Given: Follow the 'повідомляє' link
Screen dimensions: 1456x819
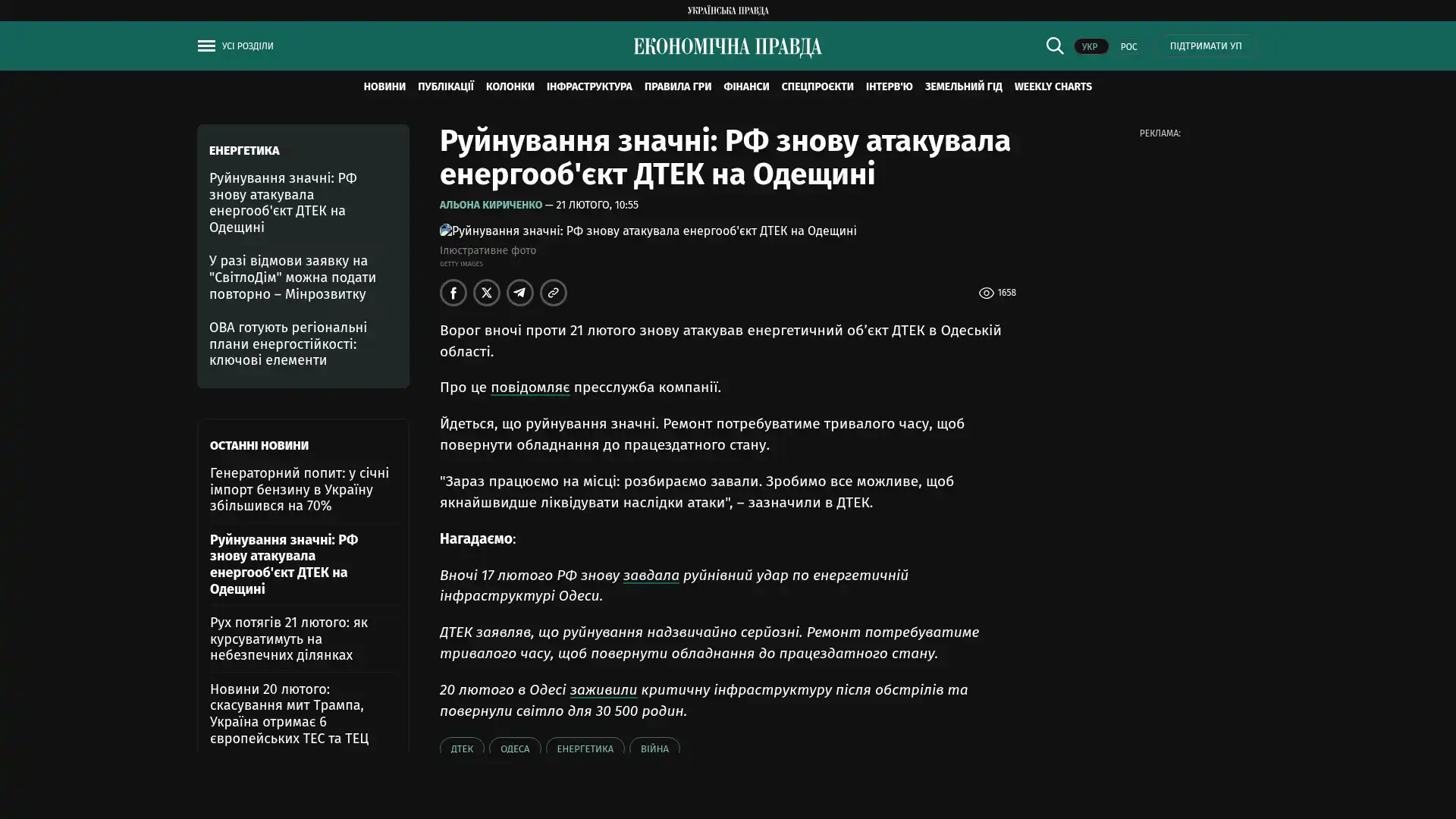Looking at the screenshot, I should pos(529,387).
